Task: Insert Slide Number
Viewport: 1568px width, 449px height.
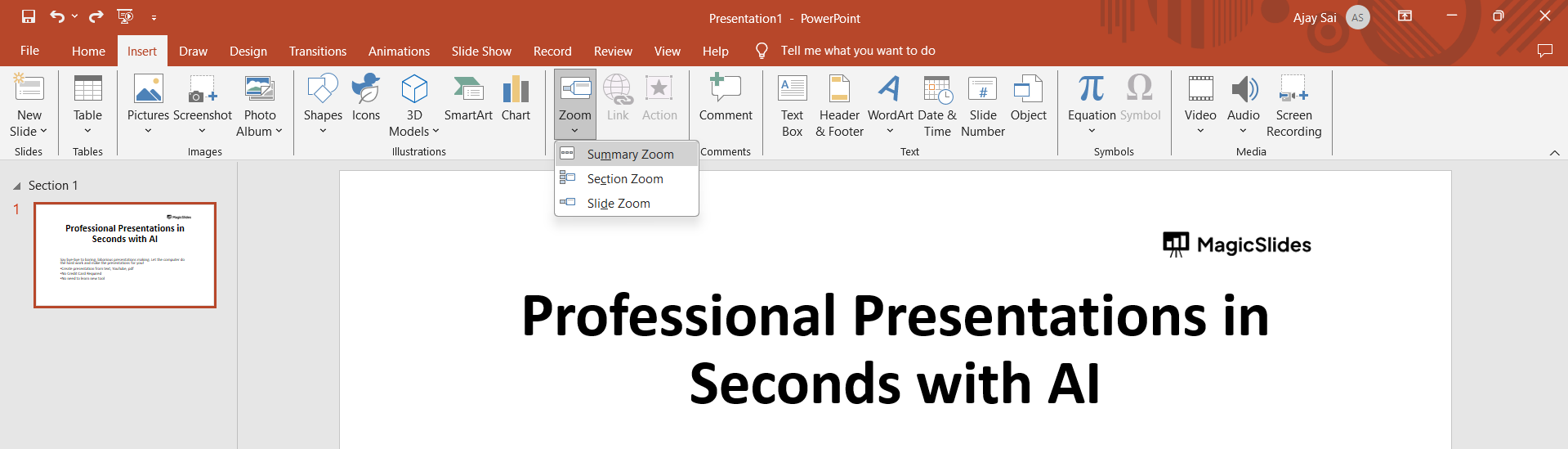Action: (983, 105)
